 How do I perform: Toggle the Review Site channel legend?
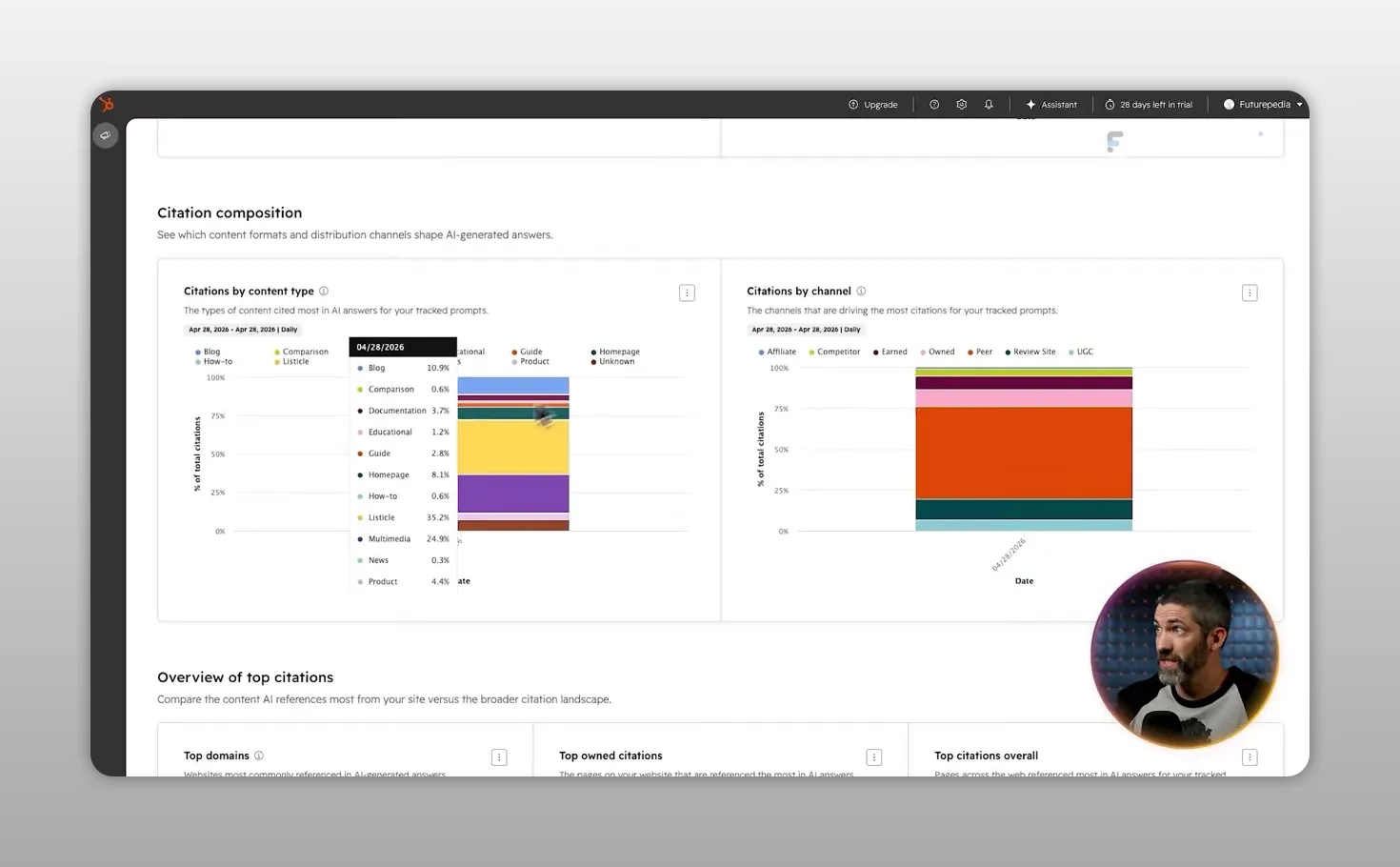[x=1030, y=352]
